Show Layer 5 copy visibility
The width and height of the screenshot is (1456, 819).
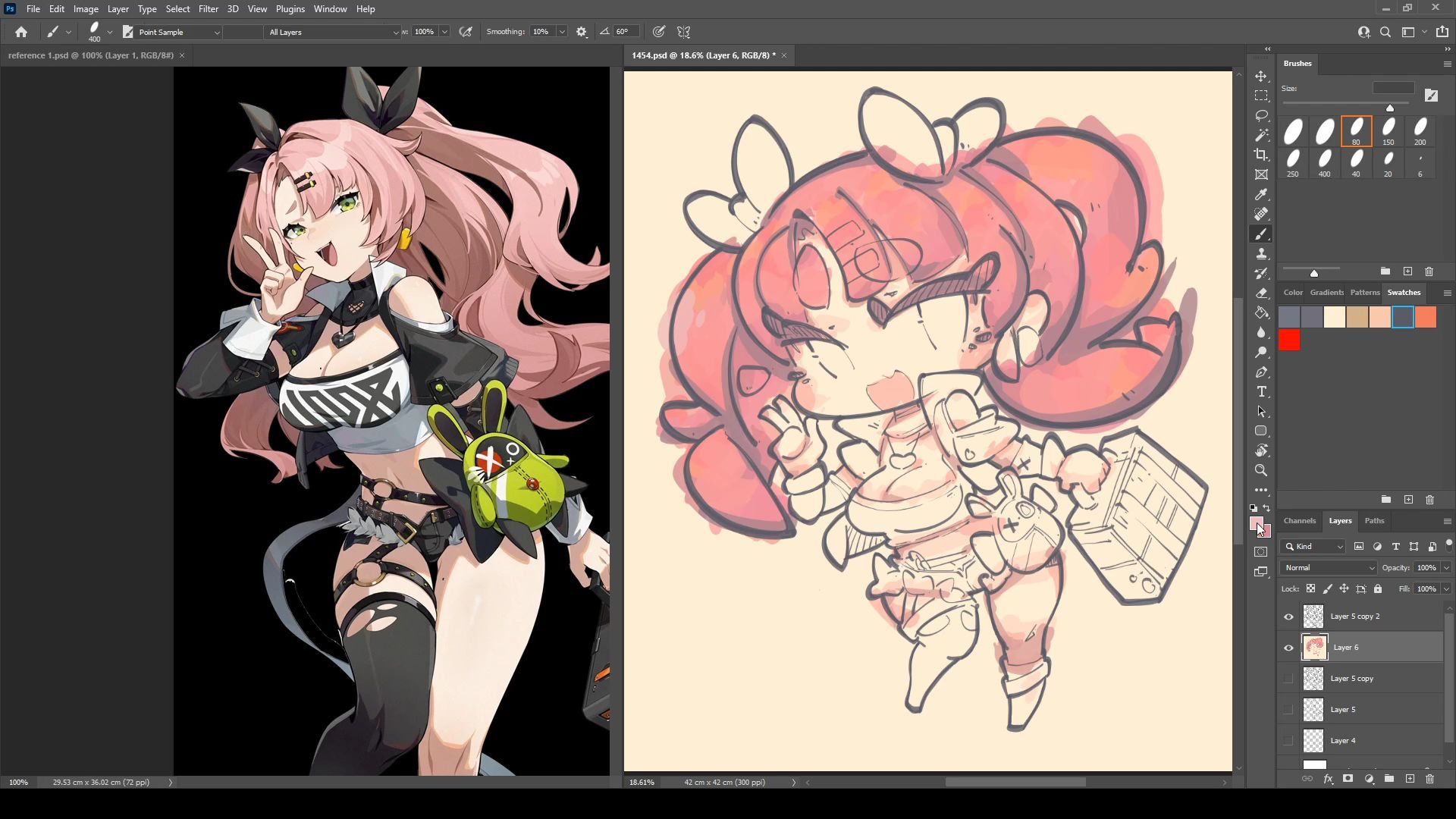pyautogui.click(x=1288, y=679)
